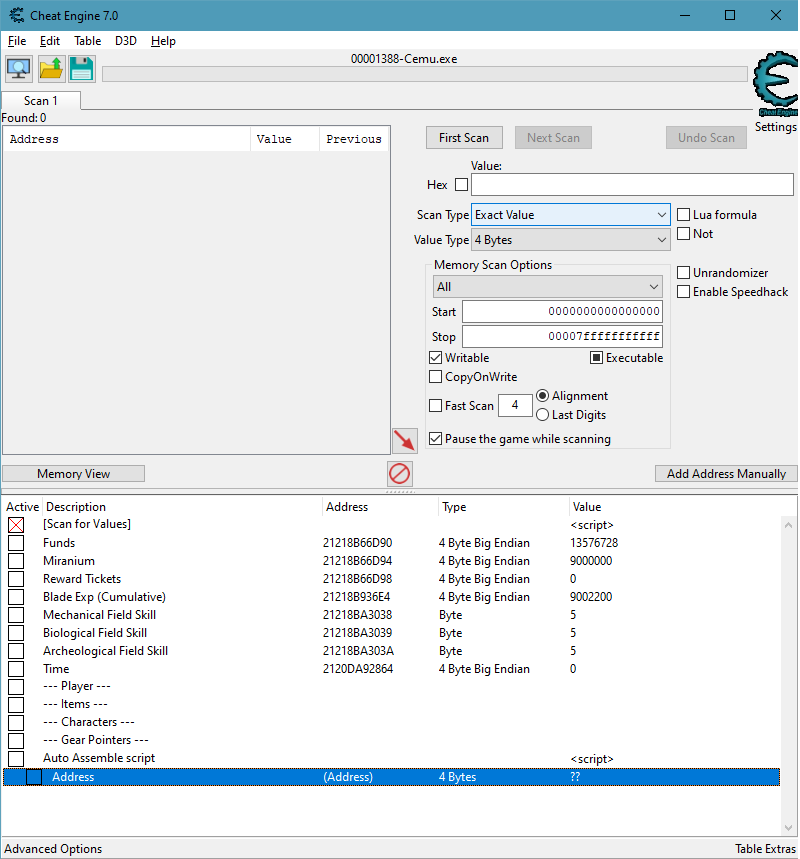Click the red arrow add-to-address-list icon
The height and width of the screenshot is (859, 800).
click(x=405, y=440)
